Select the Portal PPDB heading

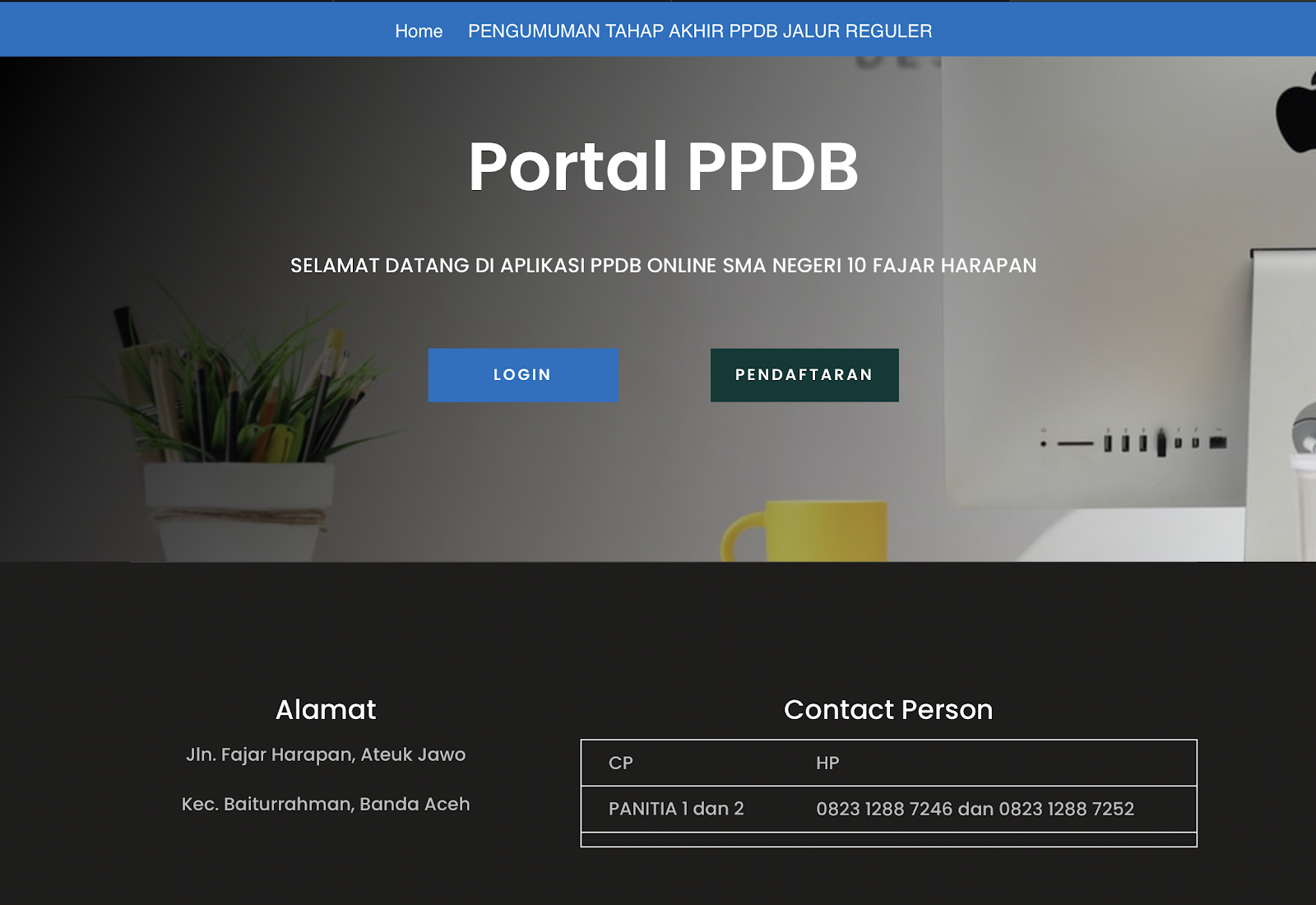[x=663, y=166]
